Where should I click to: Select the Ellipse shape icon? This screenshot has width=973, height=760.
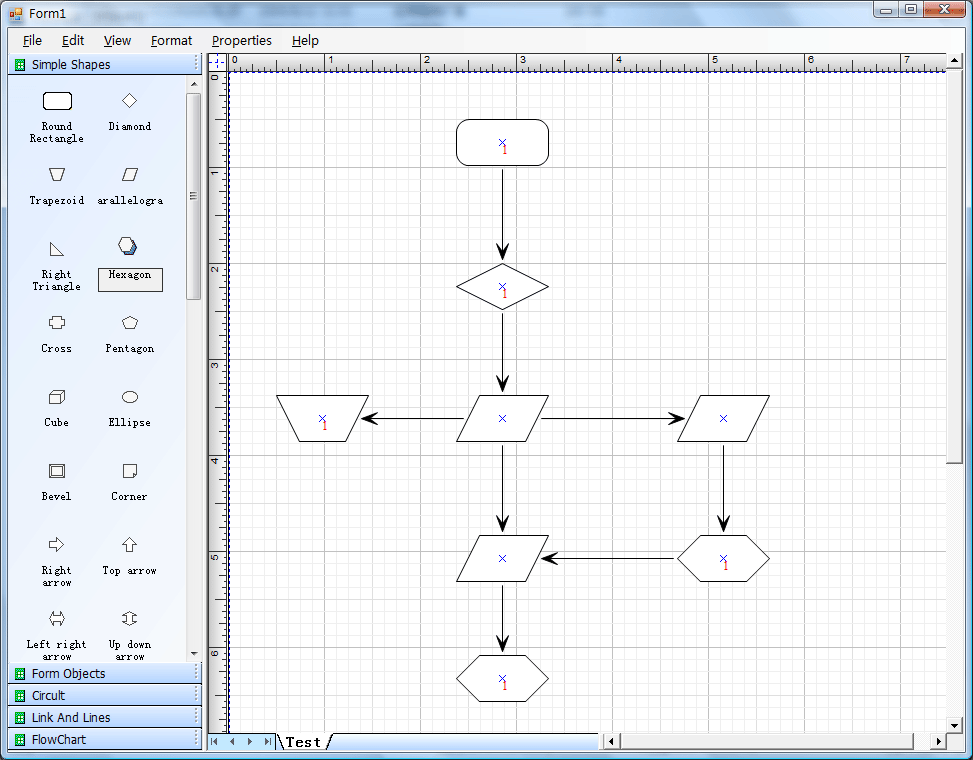pyautogui.click(x=130, y=397)
